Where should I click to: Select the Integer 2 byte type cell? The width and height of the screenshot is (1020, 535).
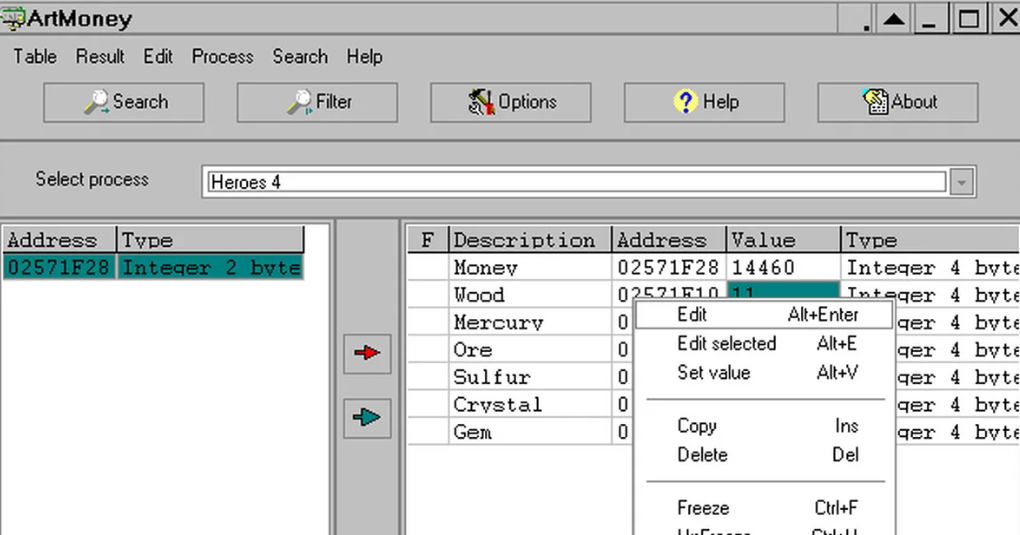210,268
